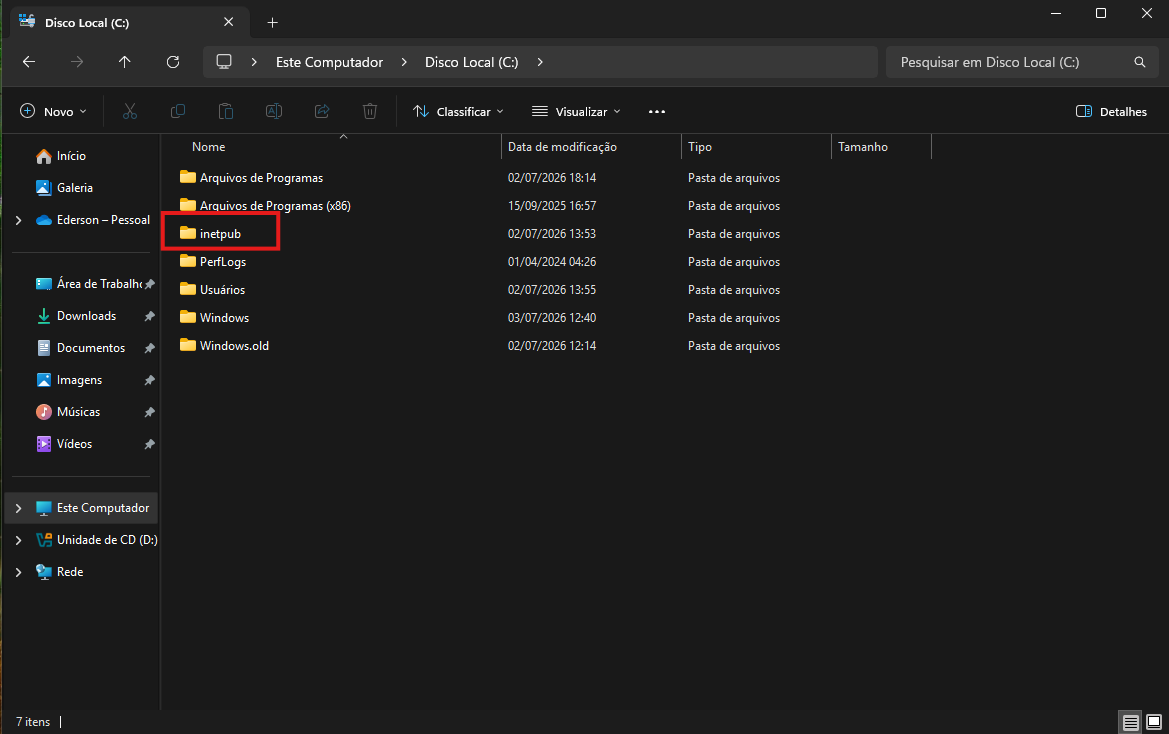
Task: Select the Windows.old folder
Action: [x=234, y=346]
